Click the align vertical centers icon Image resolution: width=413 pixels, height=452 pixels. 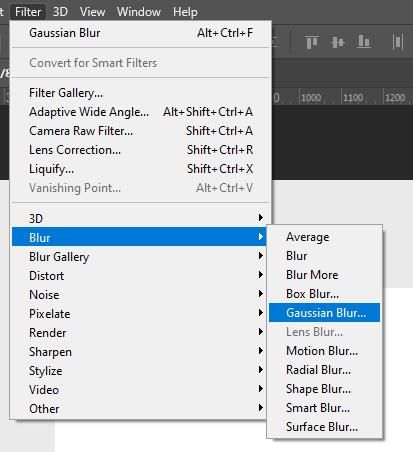[x=337, y=42]
